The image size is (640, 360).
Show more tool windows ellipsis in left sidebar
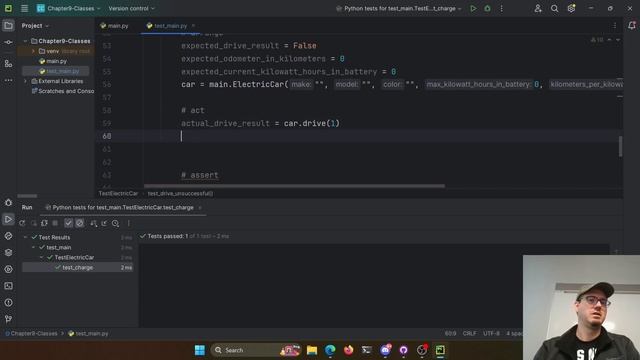[8, 80]
